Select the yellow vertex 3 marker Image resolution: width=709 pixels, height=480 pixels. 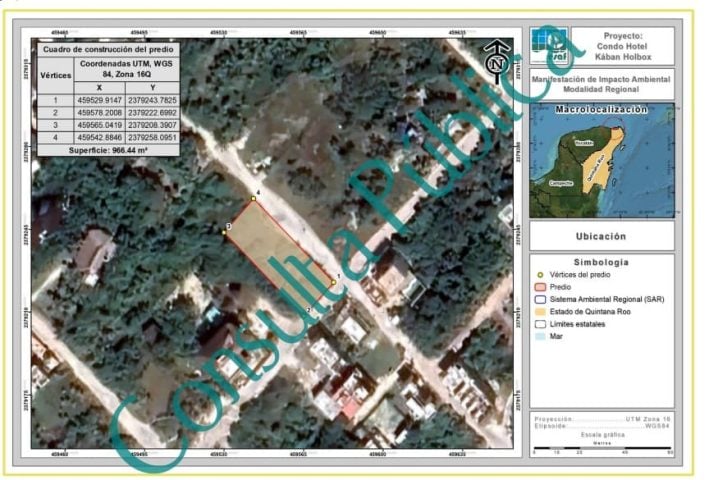[224, 232]
